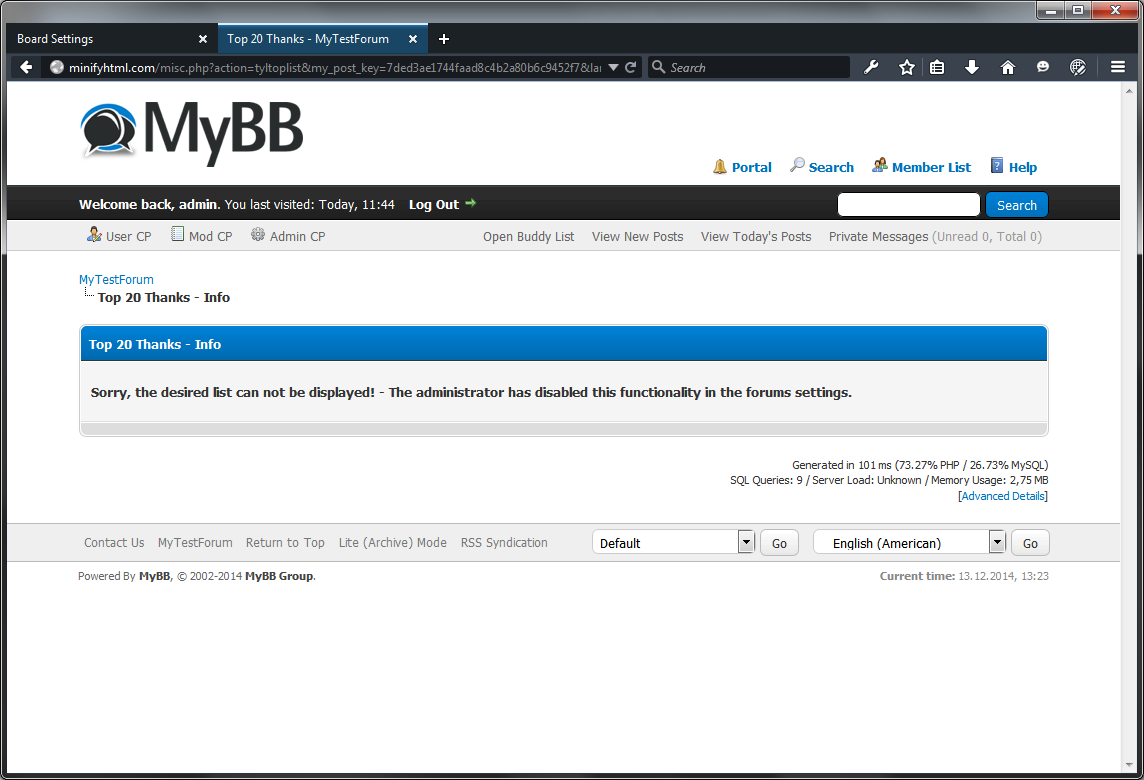Screen dimensions: 1144x780
Task: Click the browser back arrow button
Action: (27, 67)
